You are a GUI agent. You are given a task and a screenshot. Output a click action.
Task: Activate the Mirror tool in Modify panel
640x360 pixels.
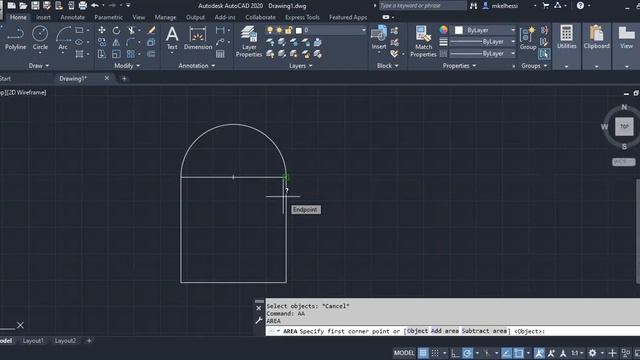(116, 42)
